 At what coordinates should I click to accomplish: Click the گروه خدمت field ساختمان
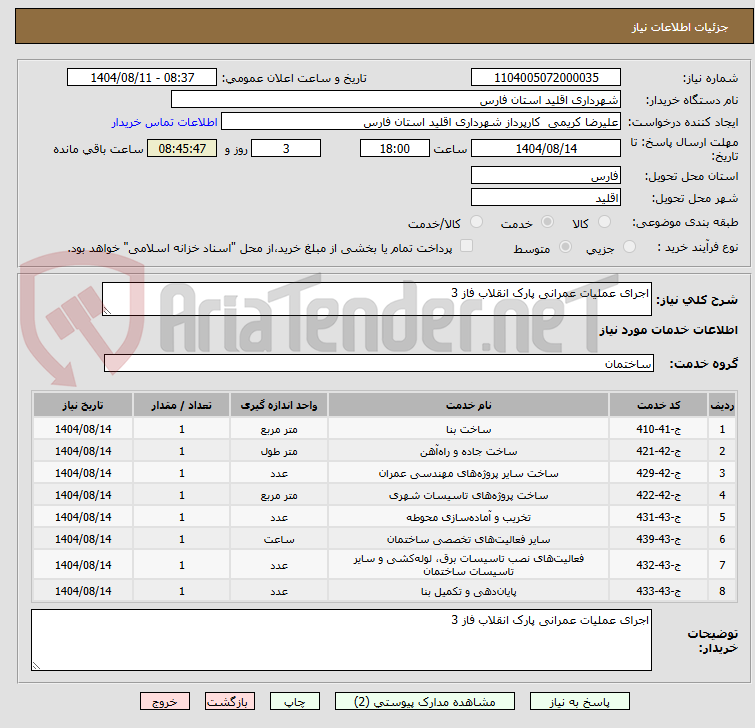point(379,364)
